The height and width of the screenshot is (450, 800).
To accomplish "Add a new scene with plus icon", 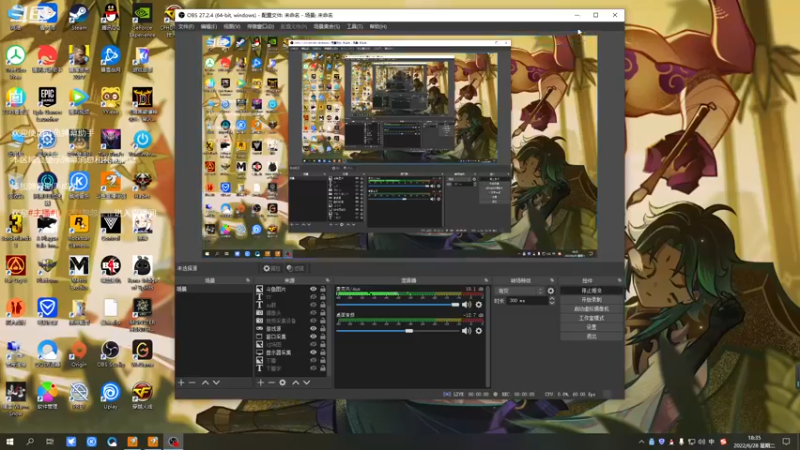I will click(181, 382).
